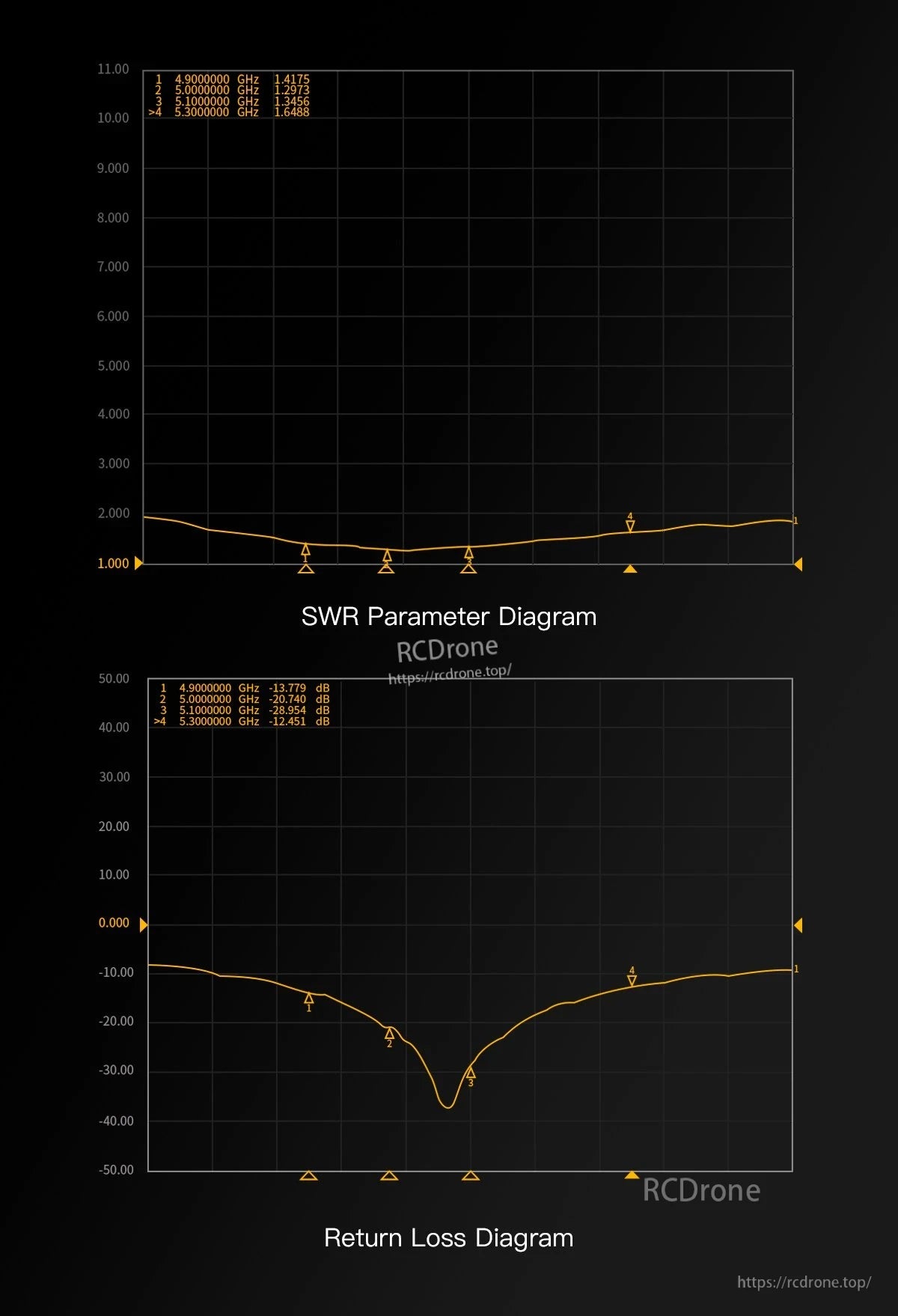Viewport: 898px width, 1316px height.
Task: Select the SWR right reference level arrow
Action: pyautogui.click(x=798, y=564)
